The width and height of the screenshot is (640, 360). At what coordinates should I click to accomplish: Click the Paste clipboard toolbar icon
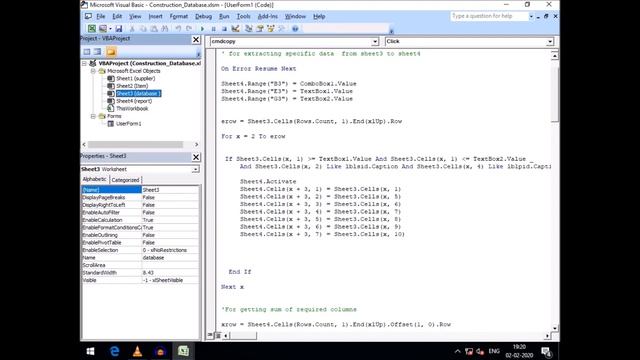[154, 29]
